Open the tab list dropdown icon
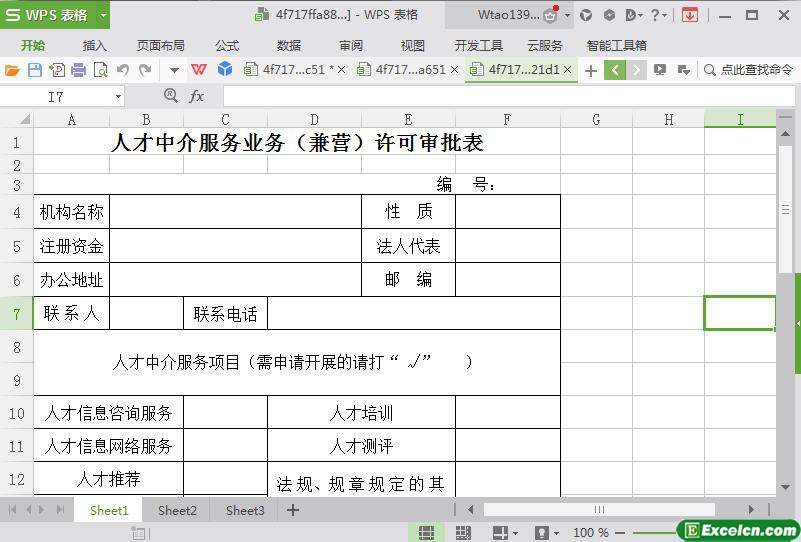 click(x=684, y=69)
